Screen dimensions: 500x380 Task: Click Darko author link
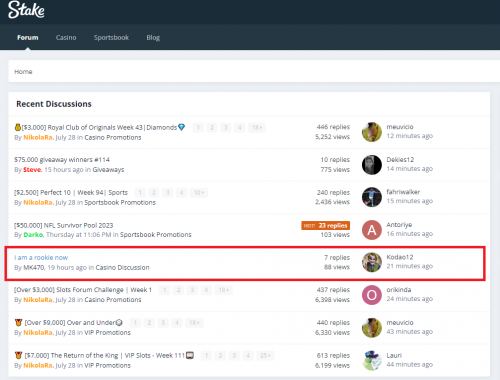(x=33, y=235)
